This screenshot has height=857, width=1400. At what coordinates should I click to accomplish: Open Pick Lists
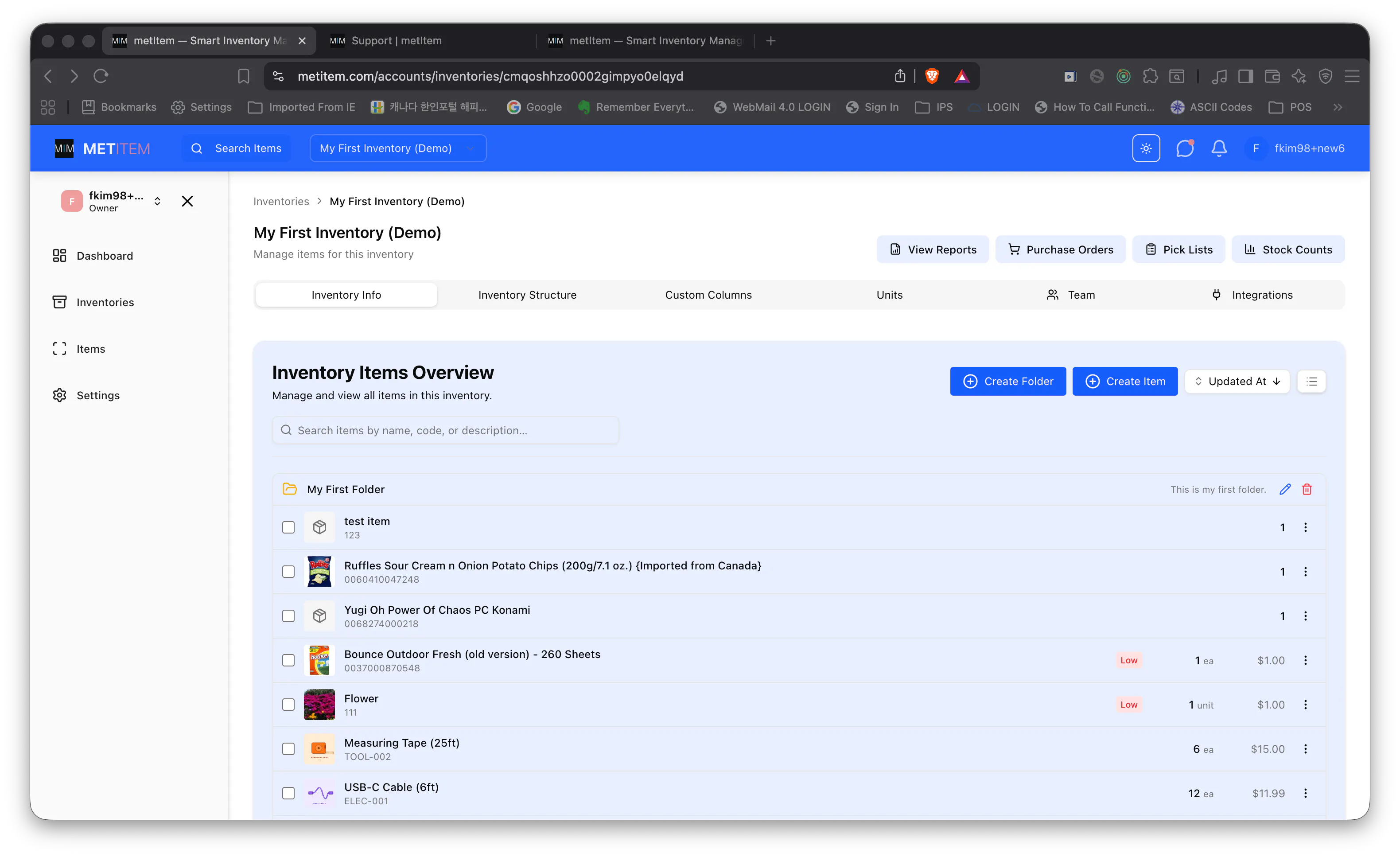[1178, 249]
